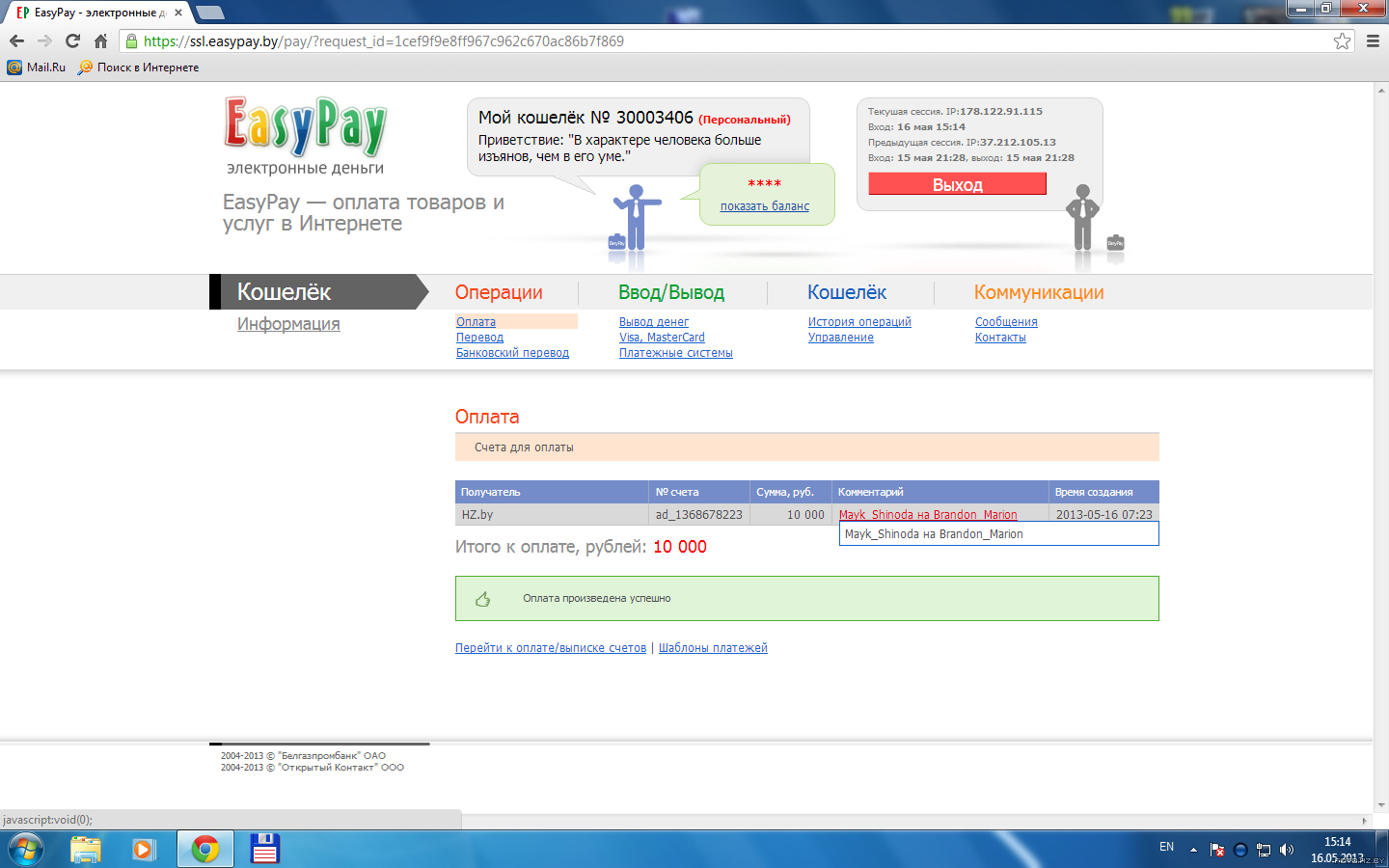Close the EasyPay browser tab
This screenshot has height=868, width=1389.
point(178,13)
